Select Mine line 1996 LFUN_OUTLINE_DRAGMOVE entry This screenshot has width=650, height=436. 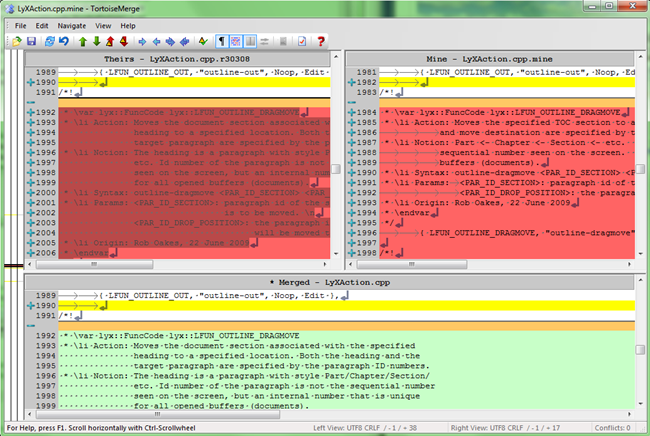(x=507, y=233)
